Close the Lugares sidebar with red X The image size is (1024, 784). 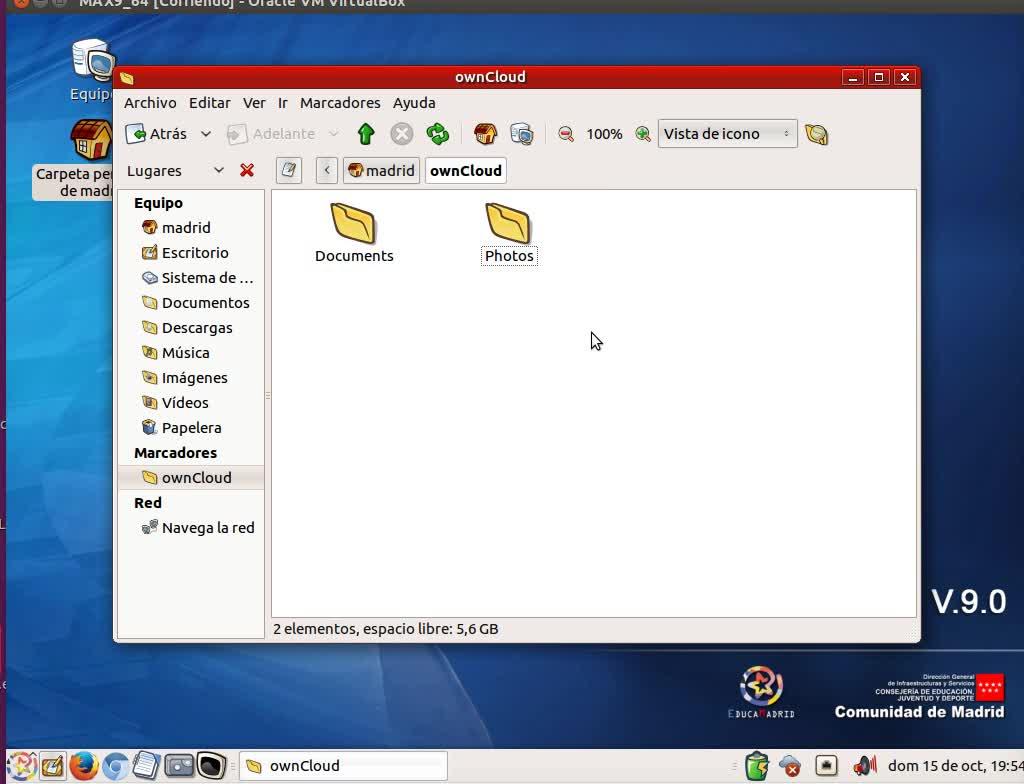coord(247,171)
